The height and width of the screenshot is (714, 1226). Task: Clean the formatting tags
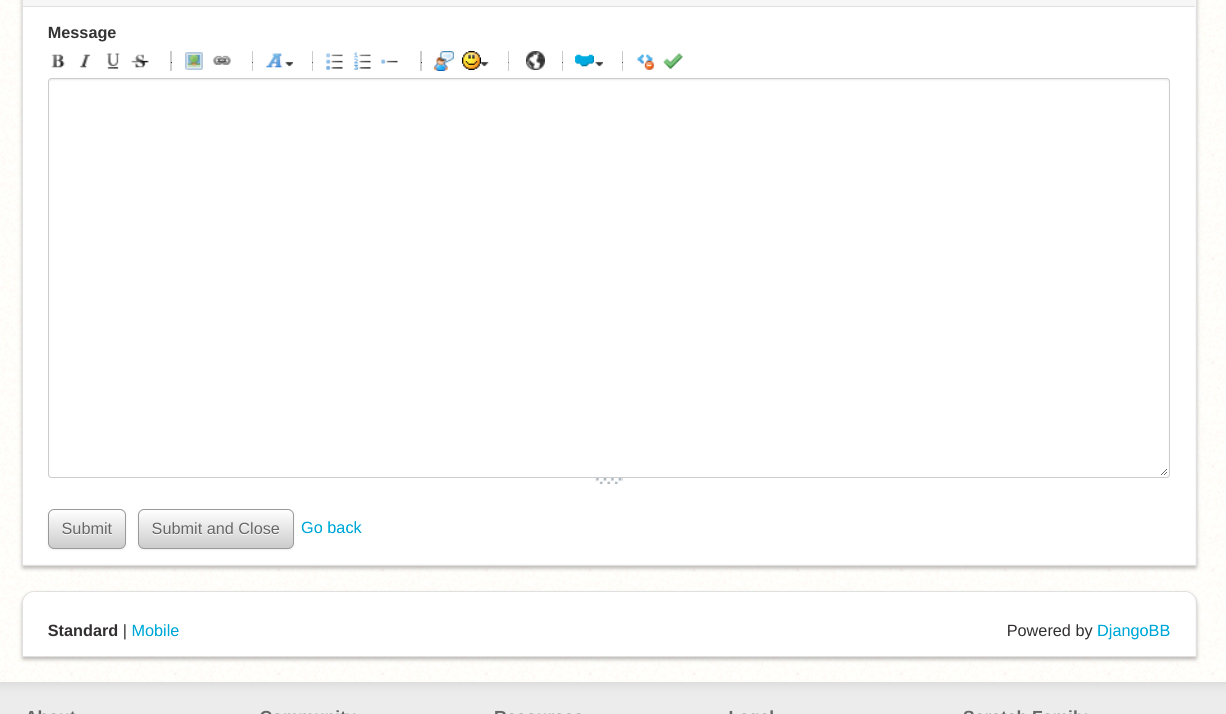pyautogui.click(x=645, y=61)
